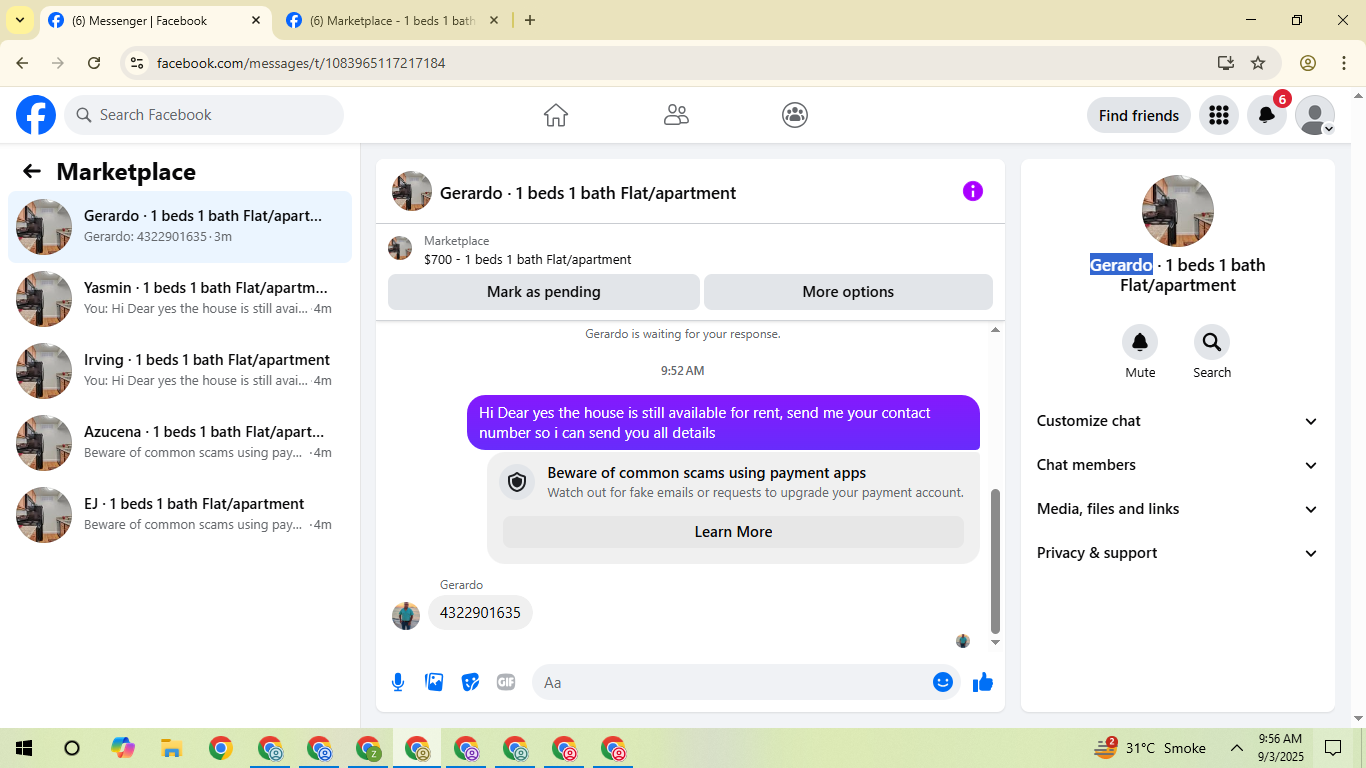Screen dimensions: 1366x768
Task: Open the Azucena conversation in the list
Action: (x=180, y=443)
